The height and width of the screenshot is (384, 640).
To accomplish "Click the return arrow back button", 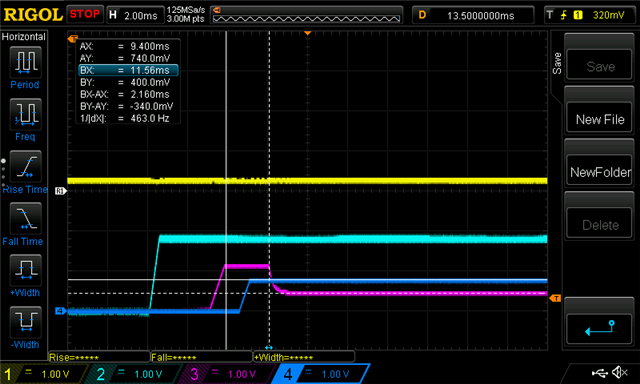I will 599,329.
